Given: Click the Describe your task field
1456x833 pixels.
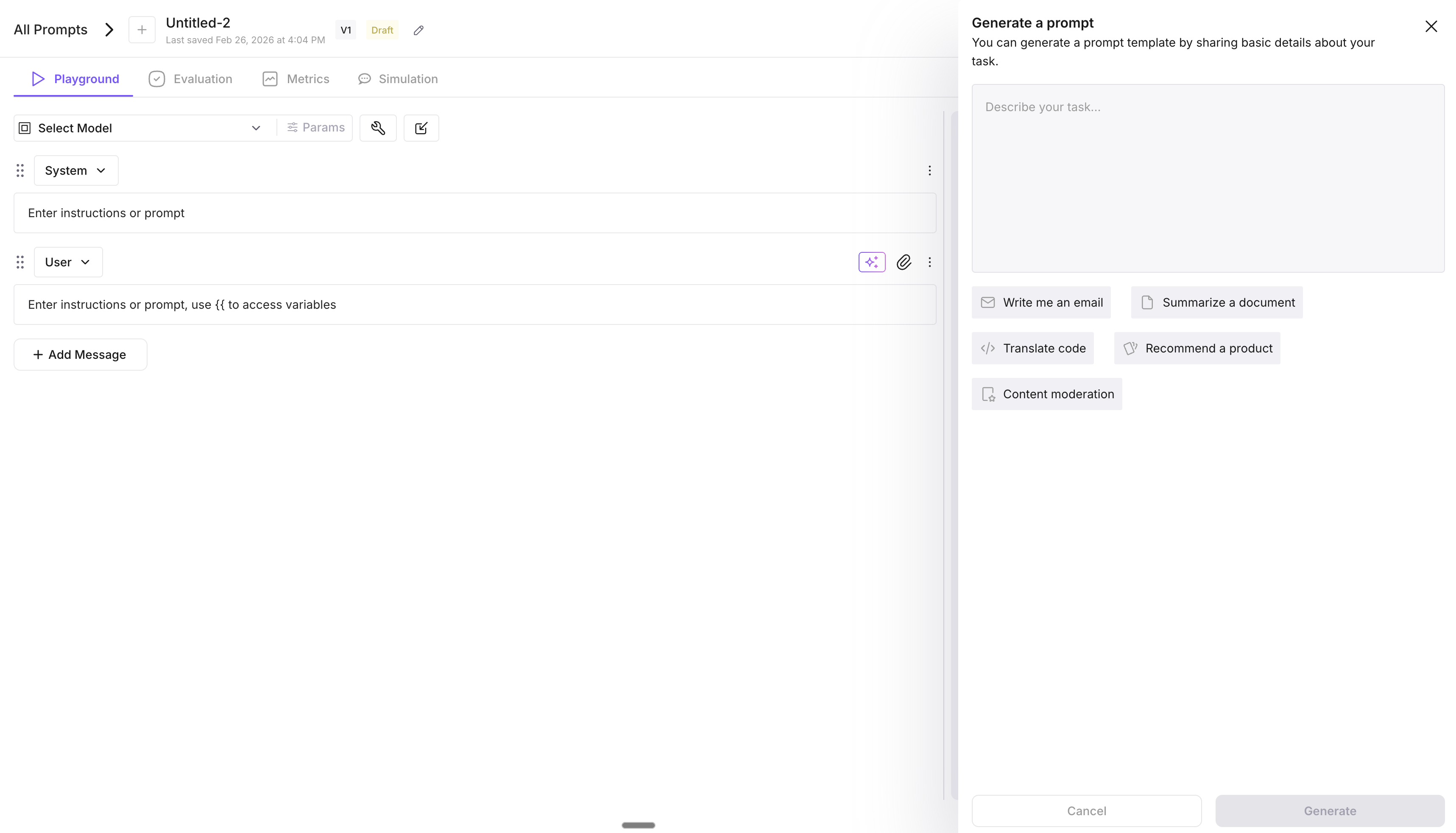Looking at the screenshot, I should (x=1207, y=179).
